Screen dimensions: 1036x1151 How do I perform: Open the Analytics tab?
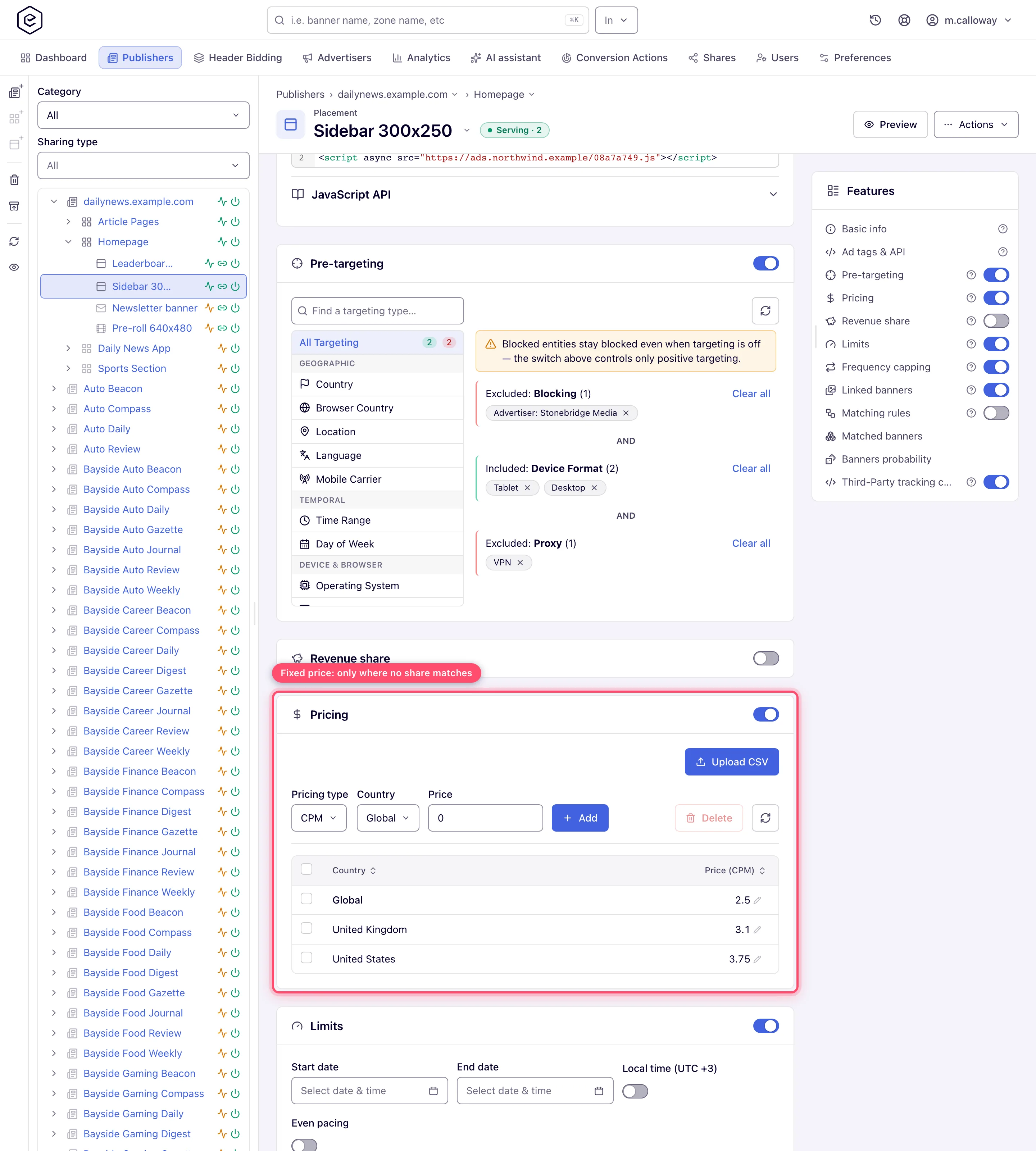(x=421, y=58)
